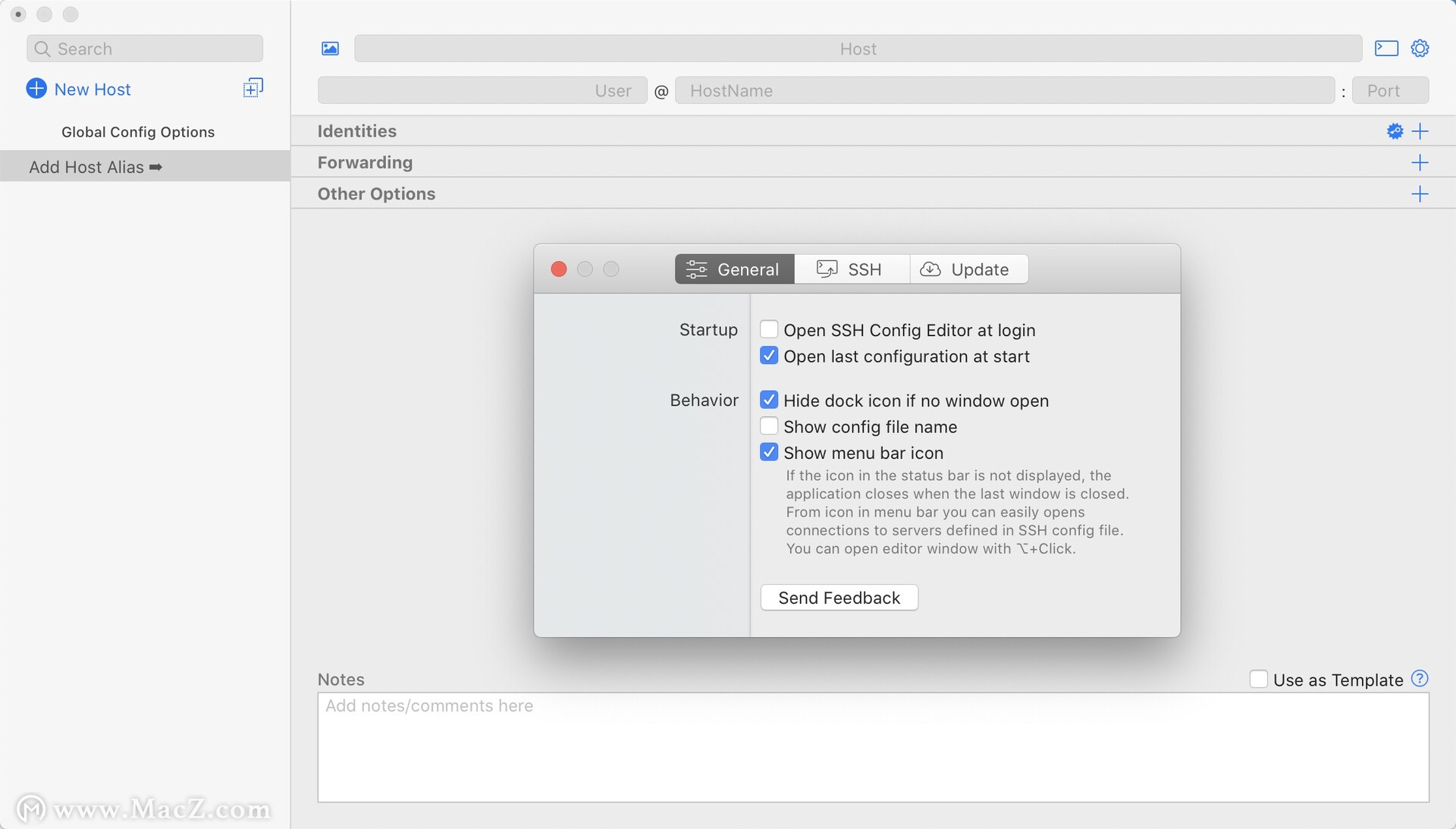
Task: Enable Open SSH Config Editor at login
Action: pos(769,329)
